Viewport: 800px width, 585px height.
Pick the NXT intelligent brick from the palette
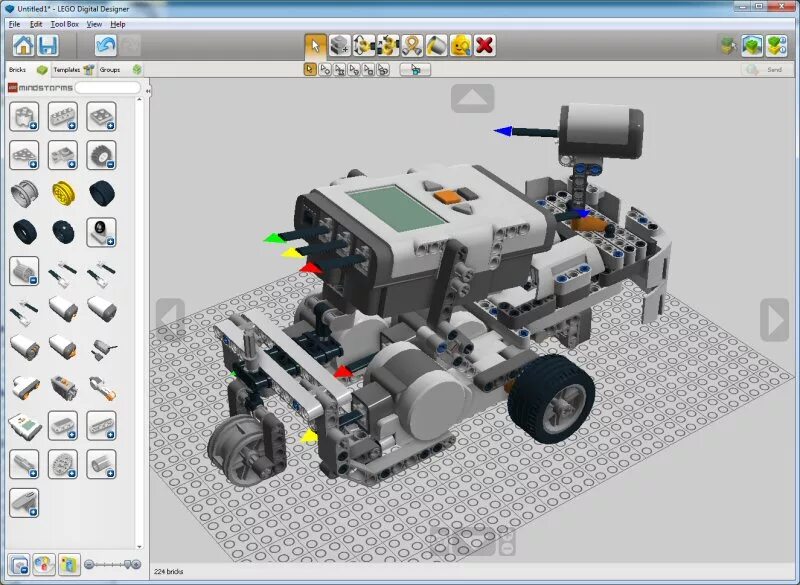pos(24,426)
